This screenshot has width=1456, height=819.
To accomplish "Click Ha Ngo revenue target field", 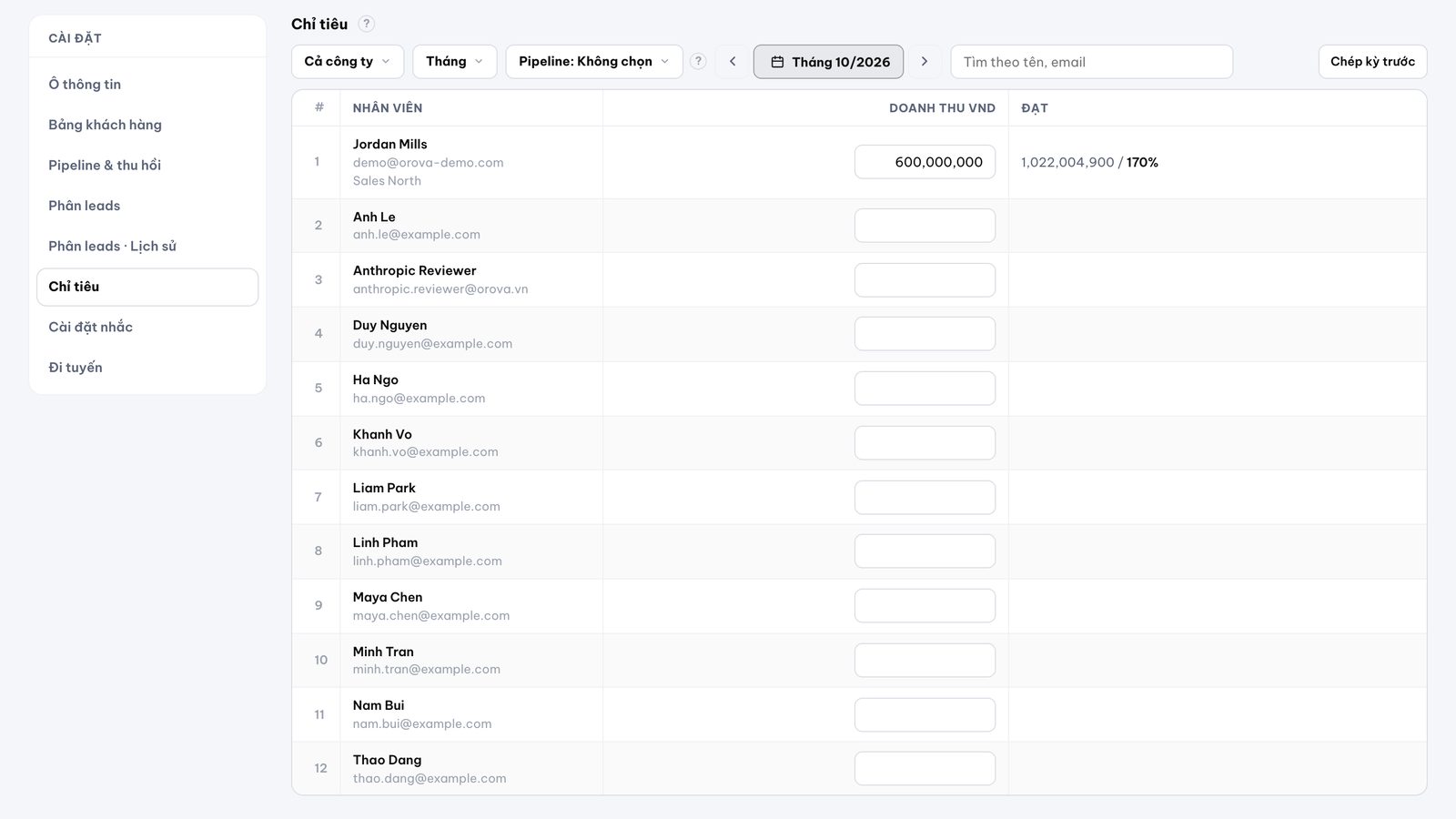I will [925, 389].
